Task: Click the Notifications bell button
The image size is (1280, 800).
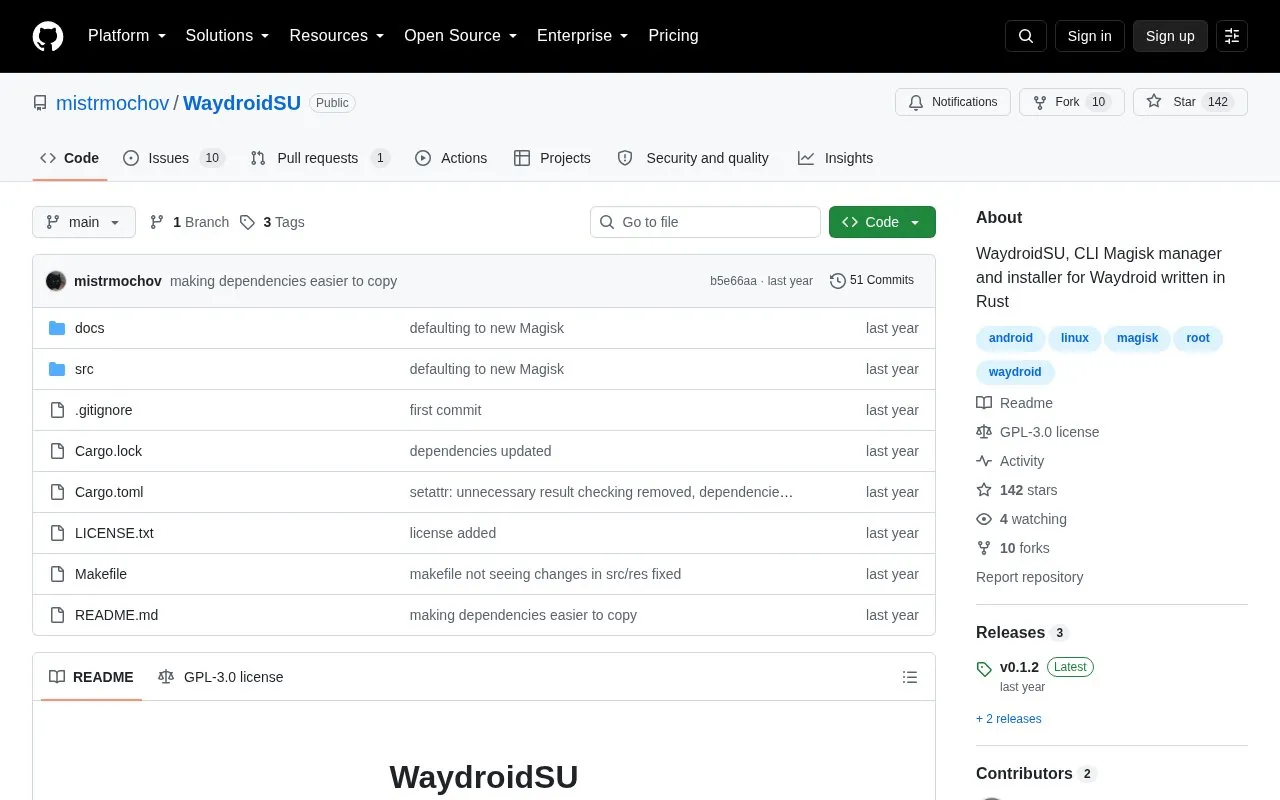Action: click(x=953, y=102)
